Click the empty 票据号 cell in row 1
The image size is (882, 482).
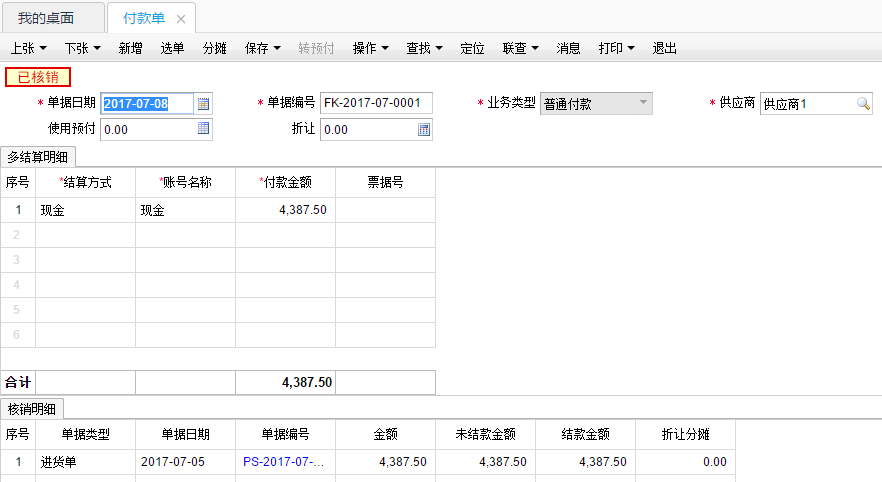click(385, 210)
